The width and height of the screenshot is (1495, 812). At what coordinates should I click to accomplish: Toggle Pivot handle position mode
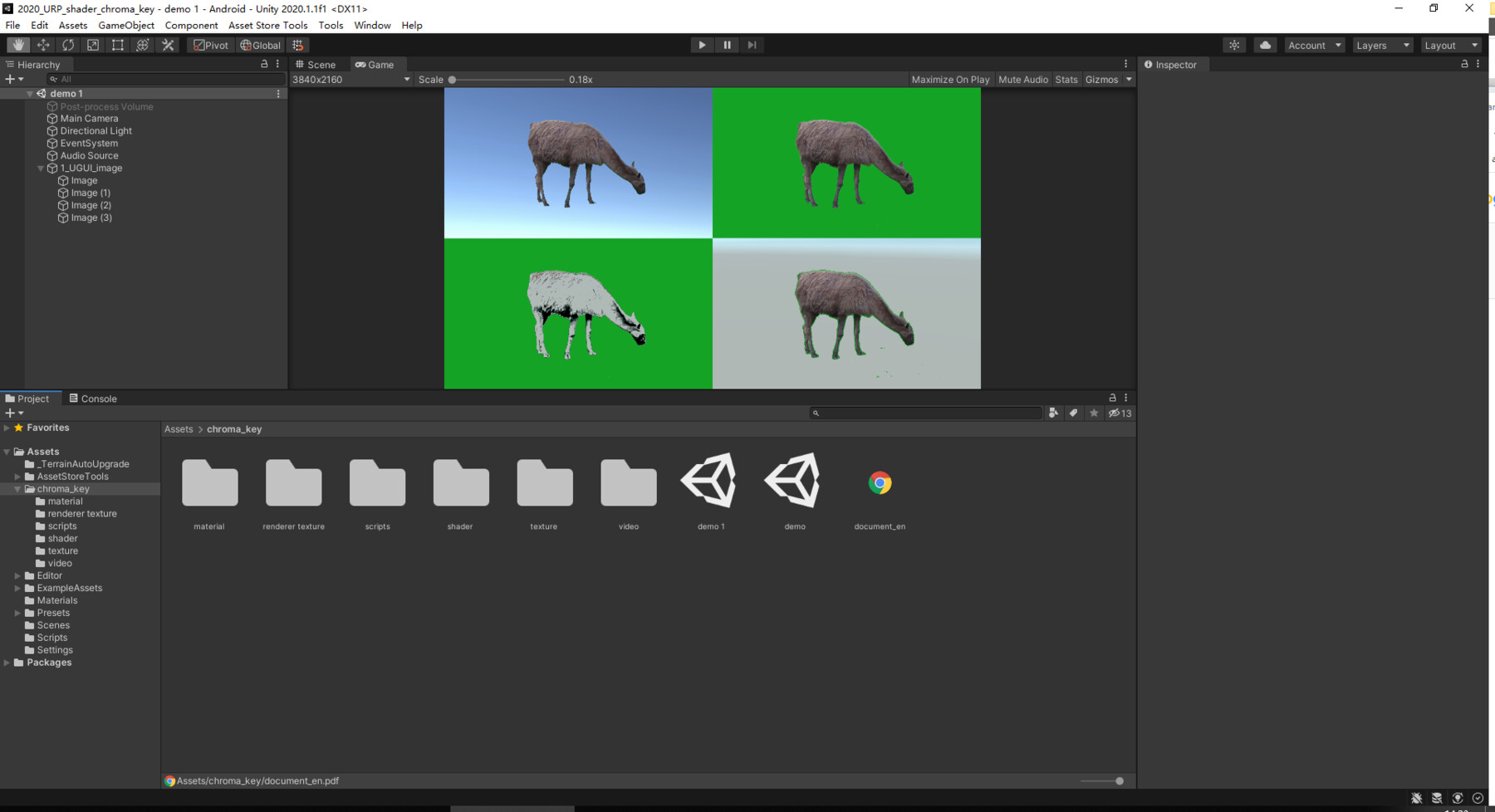(210, 45)
